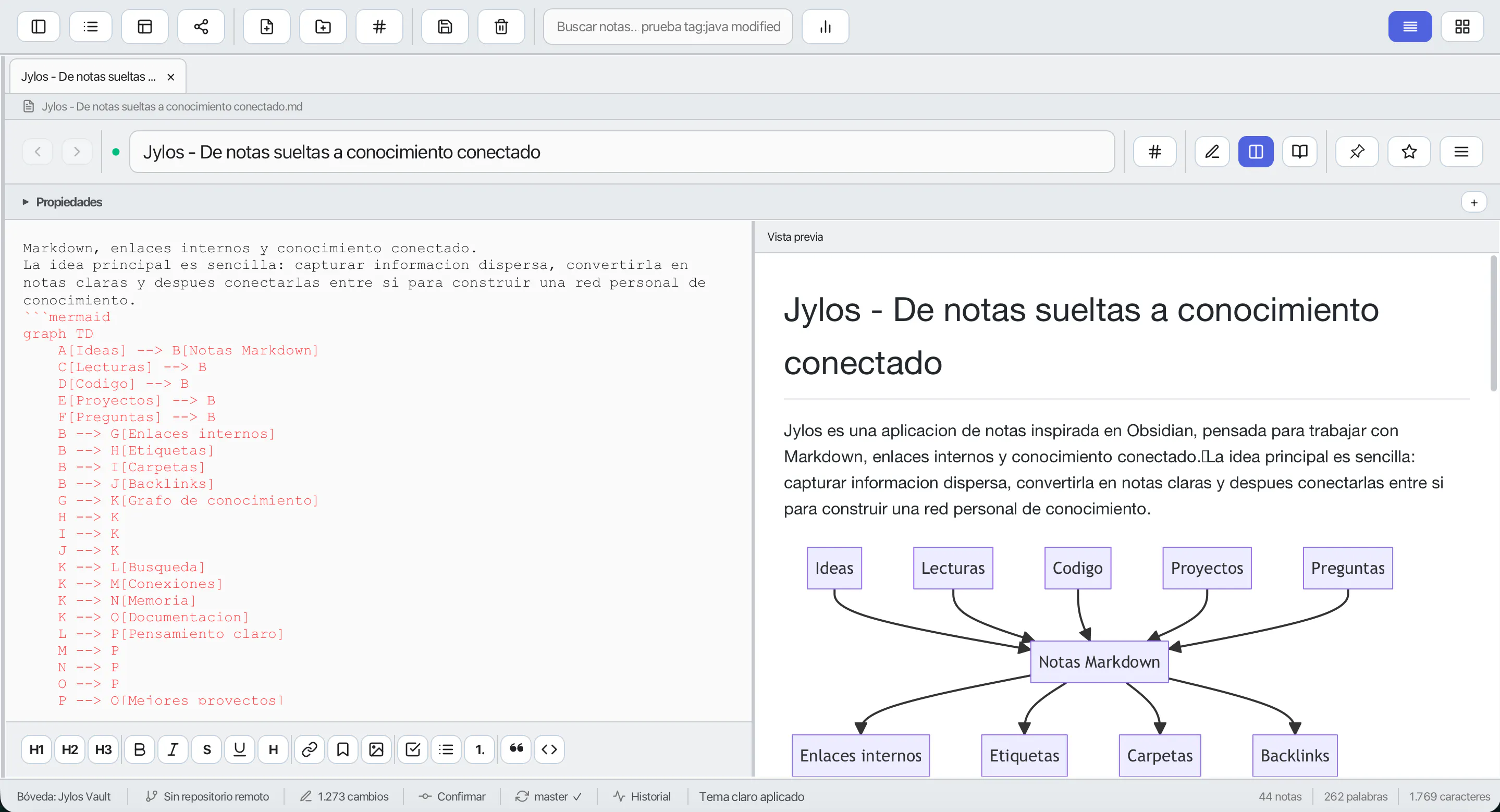
Task: Toggle the sidebar panel icon
Action: 39,27
